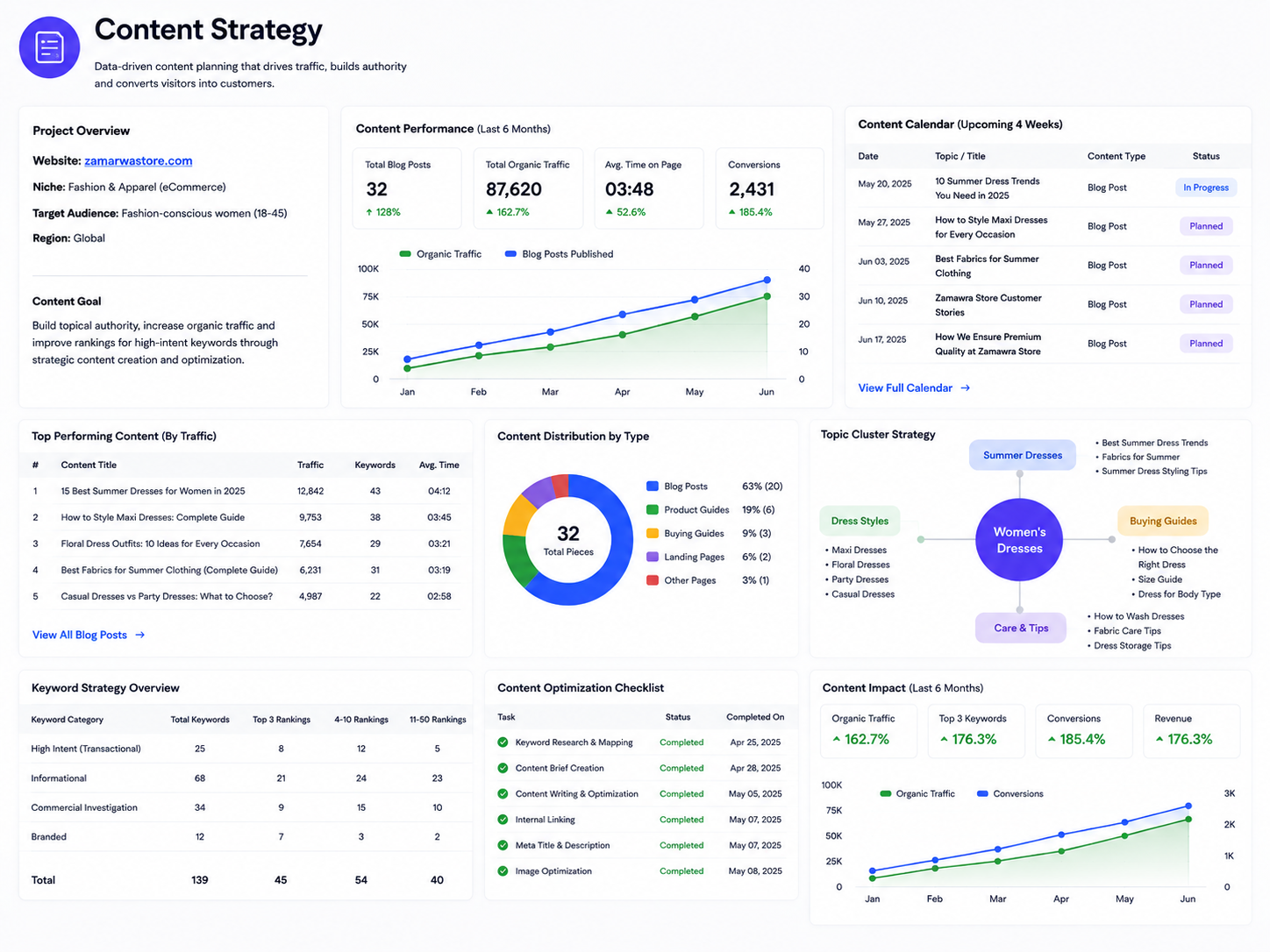Click Planned badge for Customer Stories post
Screen dimensions: 1270x952
[1206, 304]
